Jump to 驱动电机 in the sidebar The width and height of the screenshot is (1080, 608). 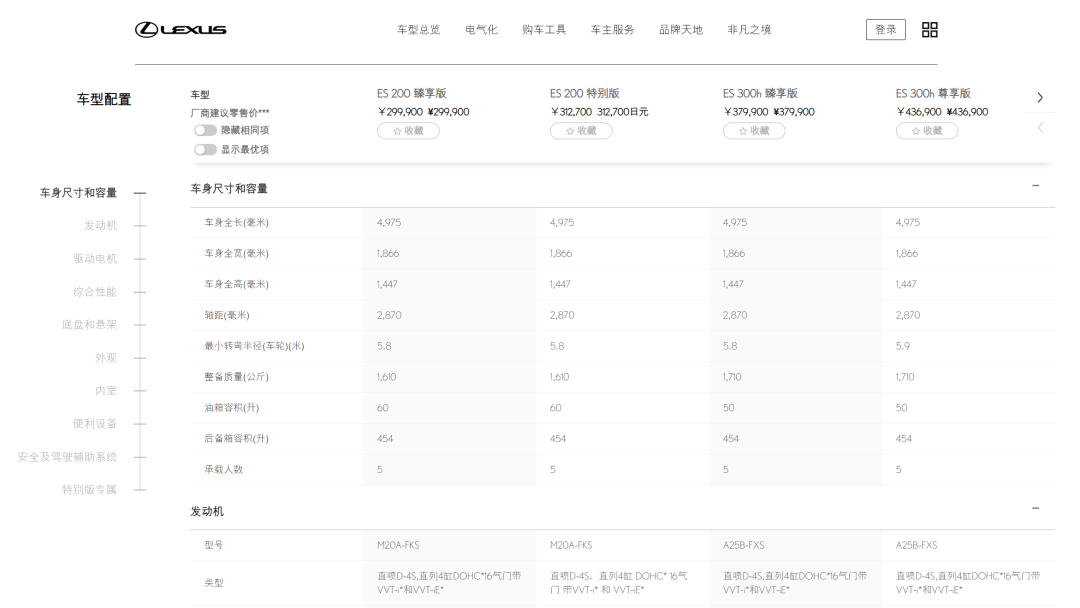[x=95, y=259]
